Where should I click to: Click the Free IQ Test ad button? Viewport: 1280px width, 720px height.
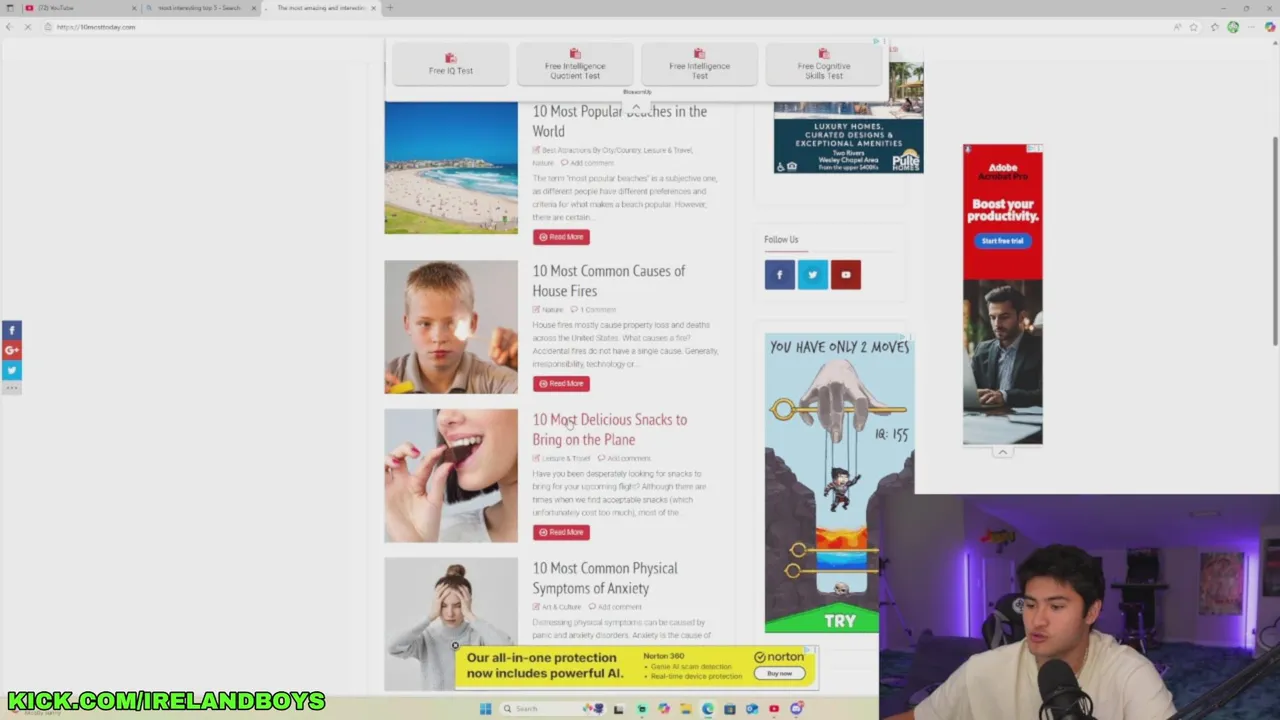451,65
